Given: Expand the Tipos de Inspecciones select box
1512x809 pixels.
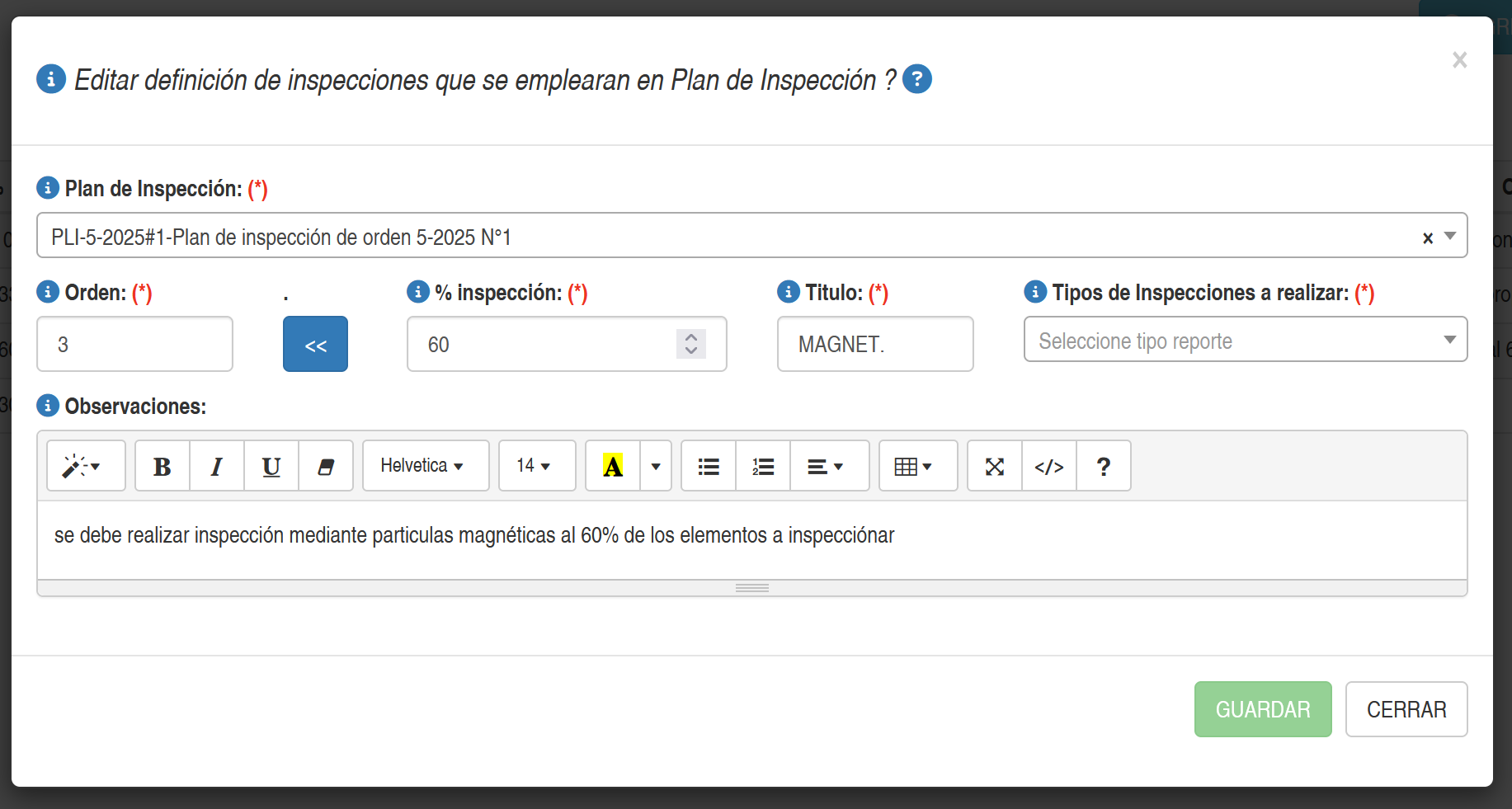Looking at the screenshot, I should coord(1245,340).
